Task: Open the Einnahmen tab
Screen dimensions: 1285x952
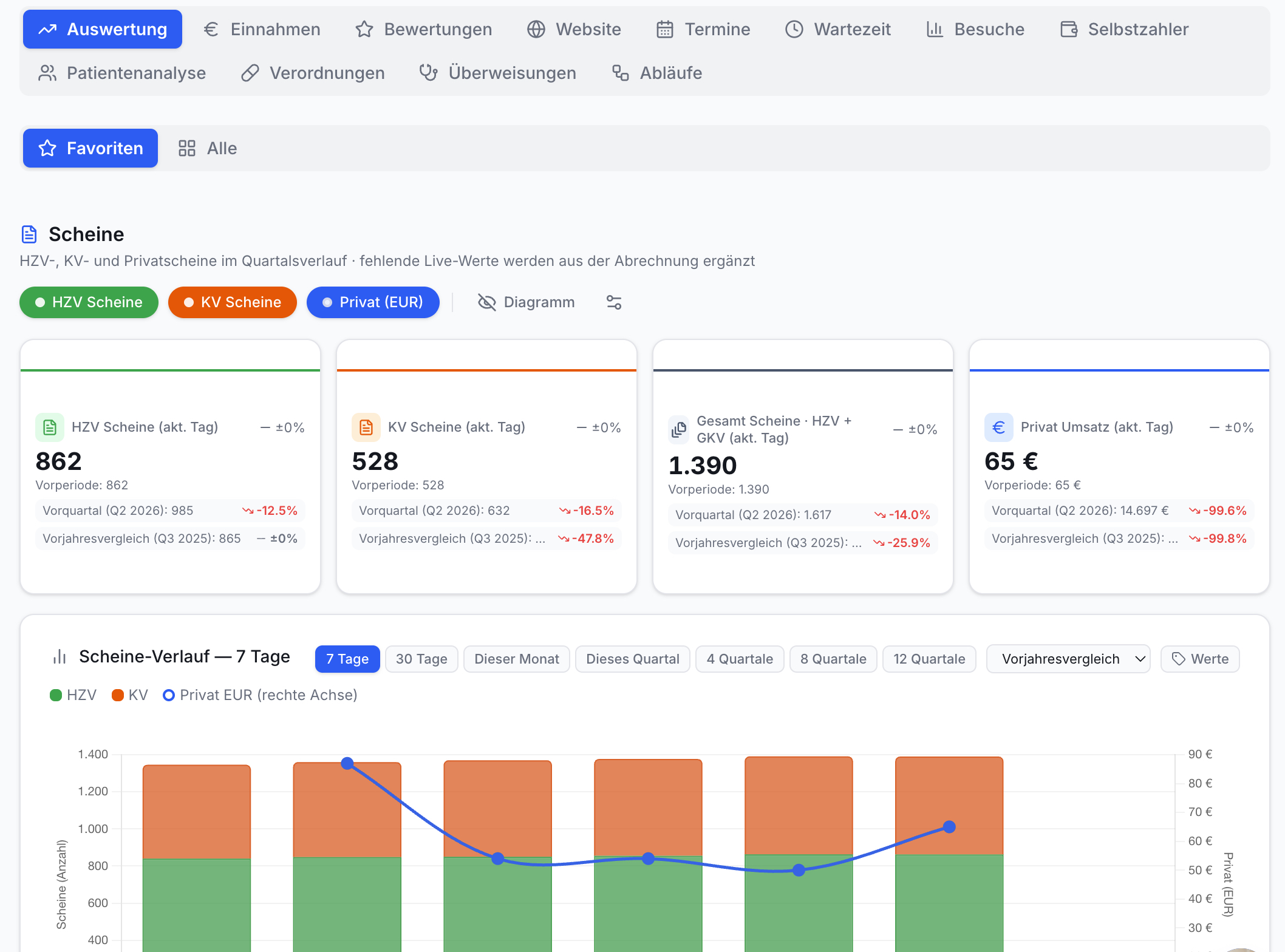Action: 261,29
